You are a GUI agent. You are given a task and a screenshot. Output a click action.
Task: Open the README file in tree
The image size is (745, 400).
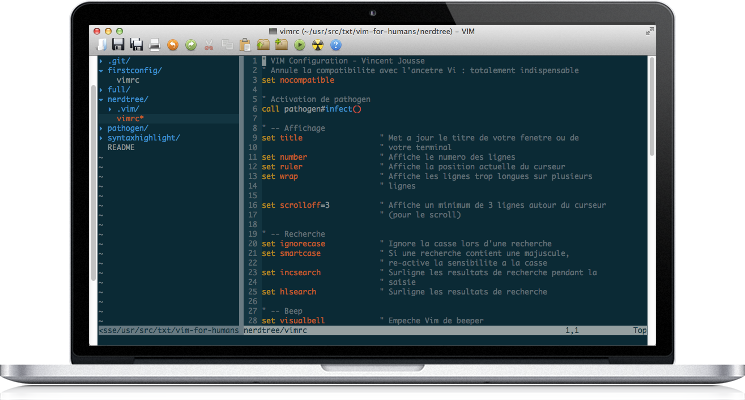click(x=121, y=148)
